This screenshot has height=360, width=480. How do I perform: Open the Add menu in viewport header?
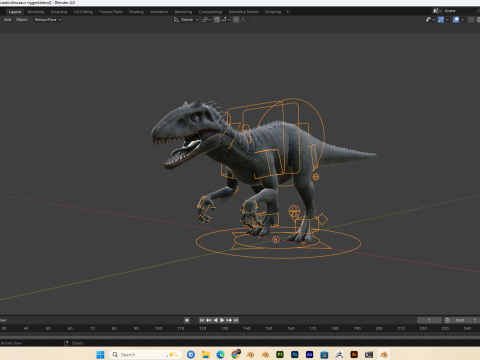[x=7, y=20]
